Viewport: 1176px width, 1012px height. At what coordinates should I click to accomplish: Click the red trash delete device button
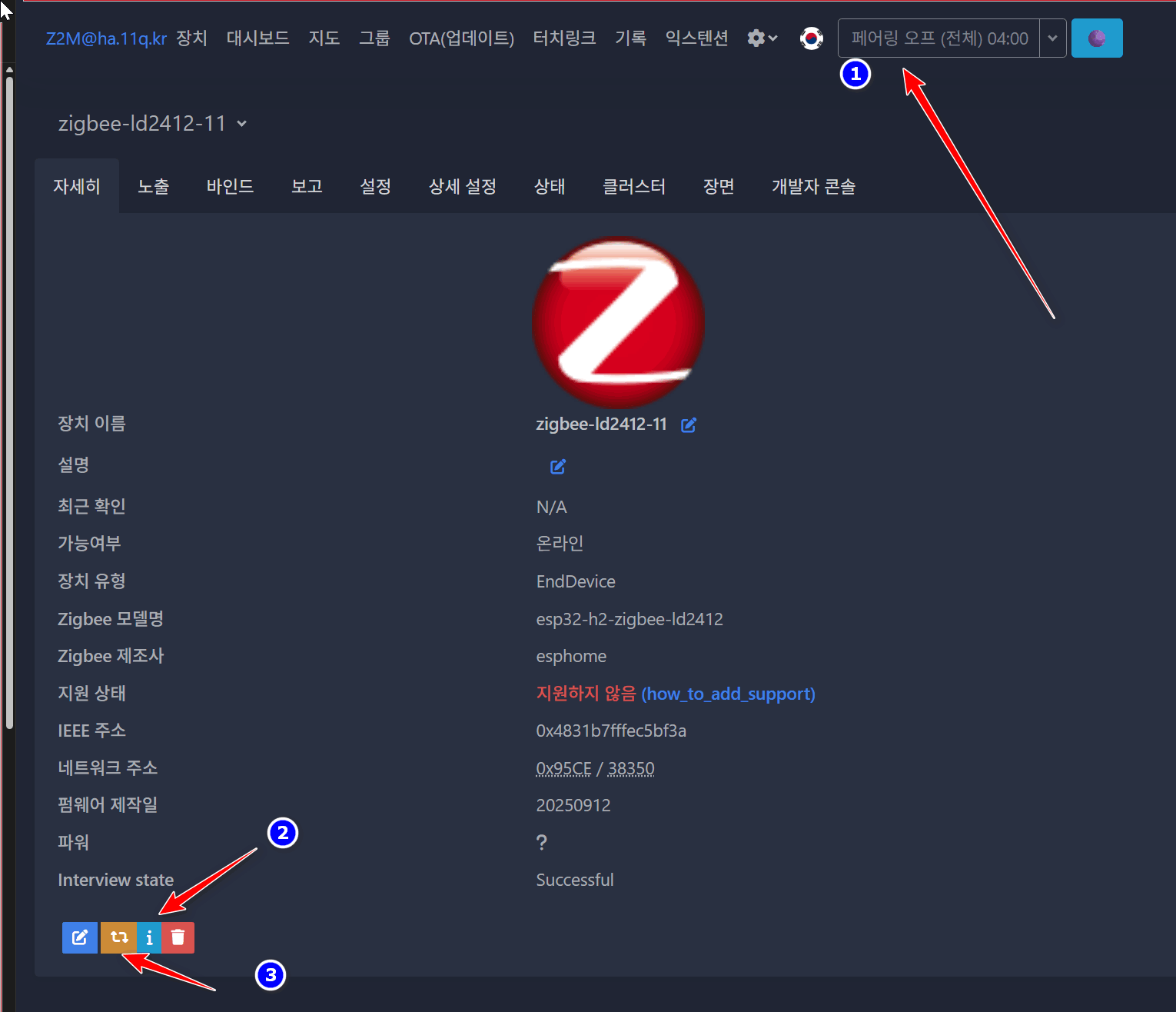[x=178, y=937]
